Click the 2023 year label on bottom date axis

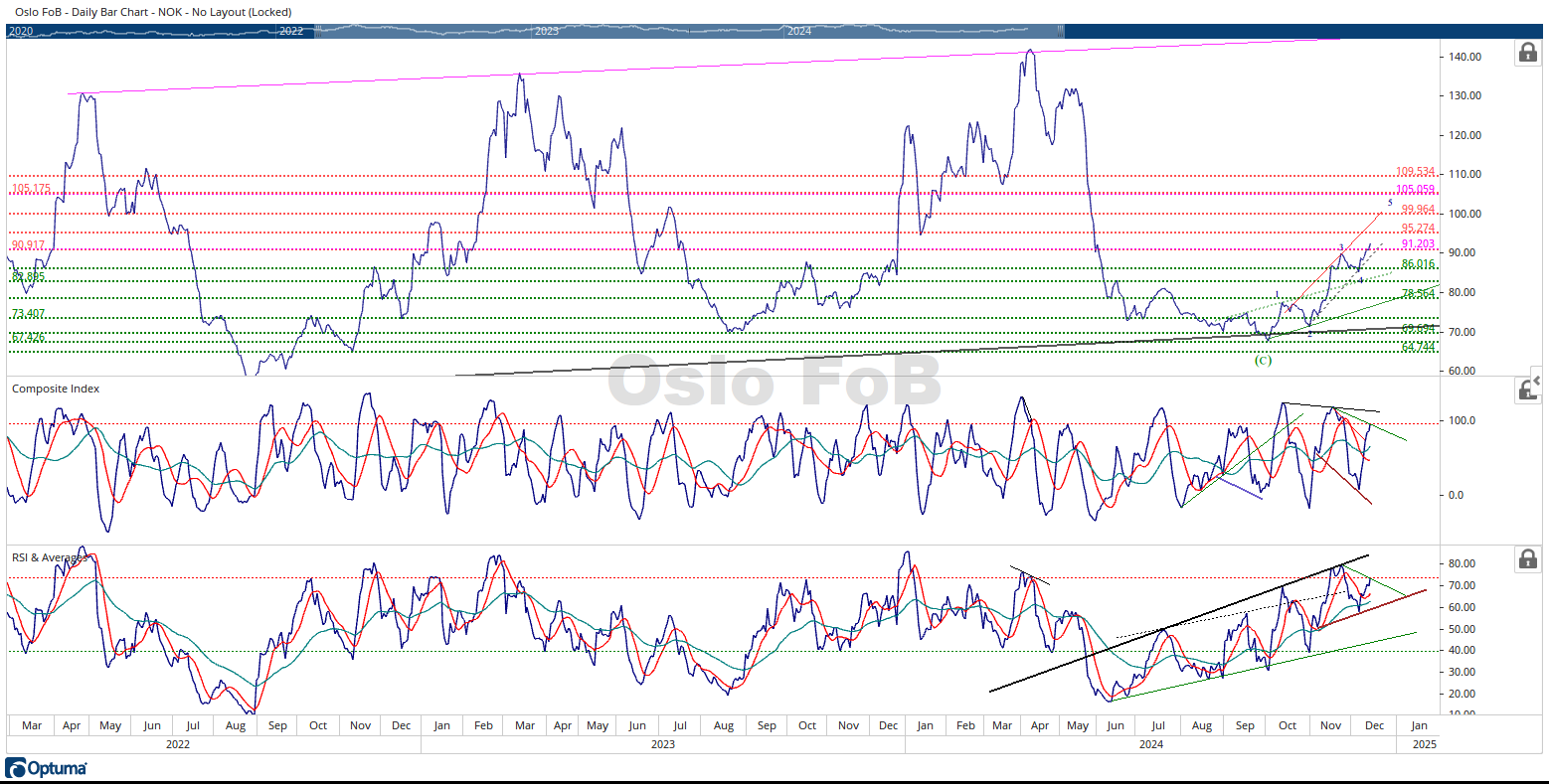tap(662, 743)
